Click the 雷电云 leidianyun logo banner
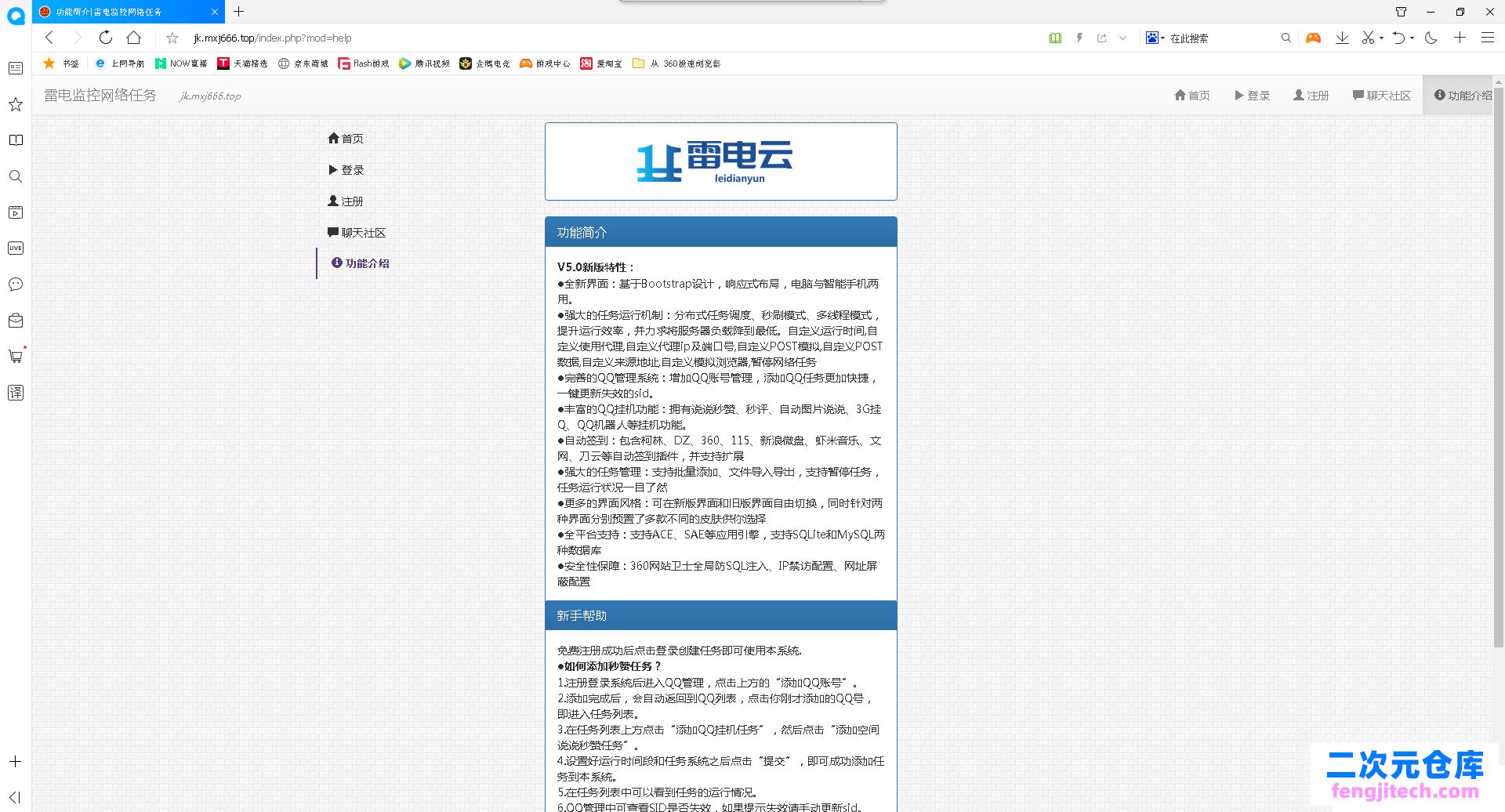The height and width of the screenshot is (812, 1505). pyautogui.click(x=721, y=161)
